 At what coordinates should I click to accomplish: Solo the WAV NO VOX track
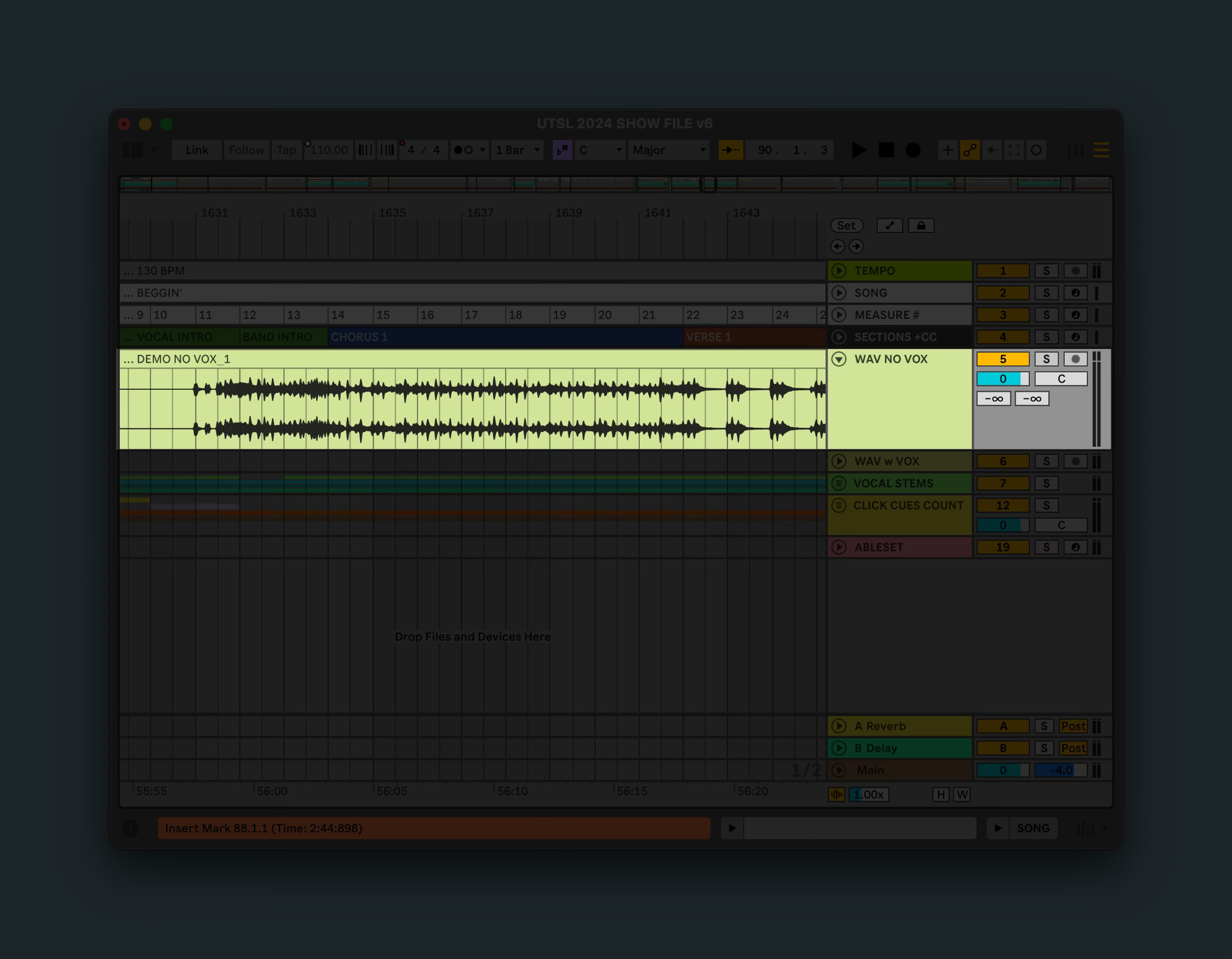(1046, 359)
